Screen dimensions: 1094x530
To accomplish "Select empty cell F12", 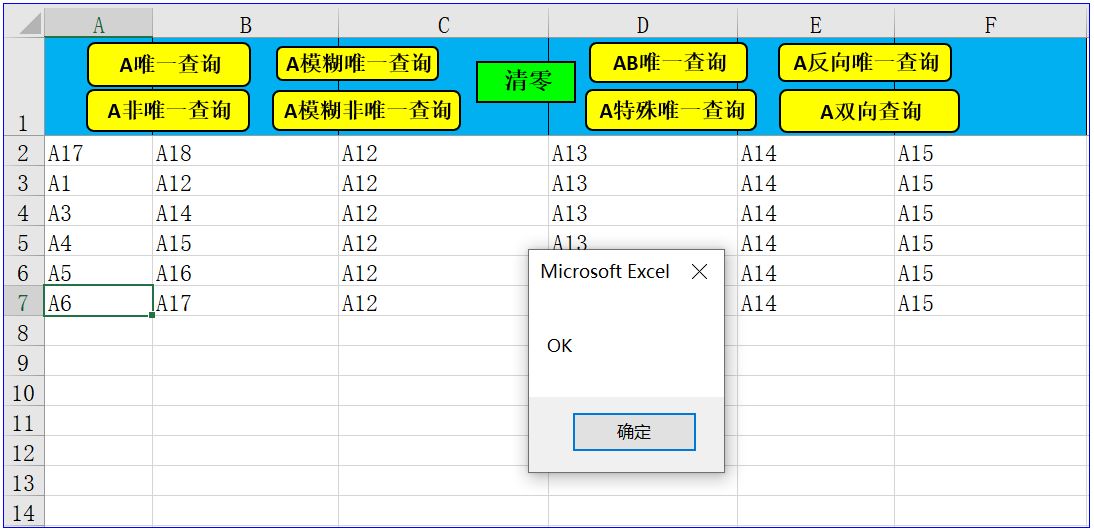I will (991, 451).
